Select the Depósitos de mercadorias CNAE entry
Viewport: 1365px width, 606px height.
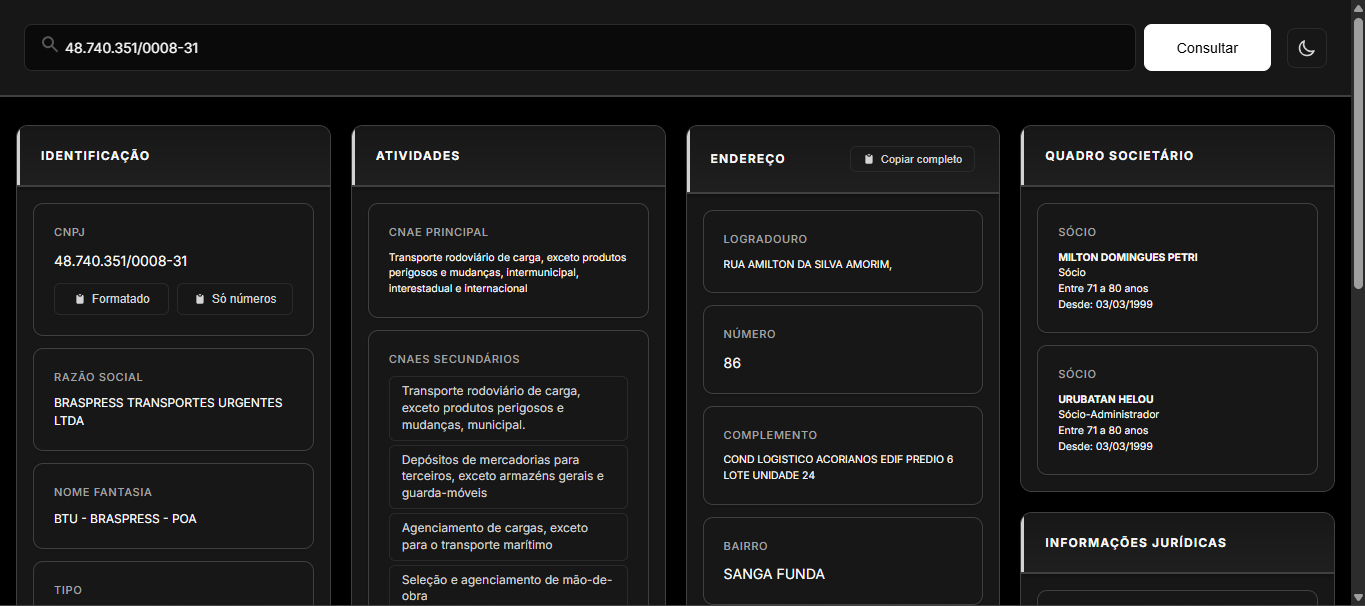508,476
